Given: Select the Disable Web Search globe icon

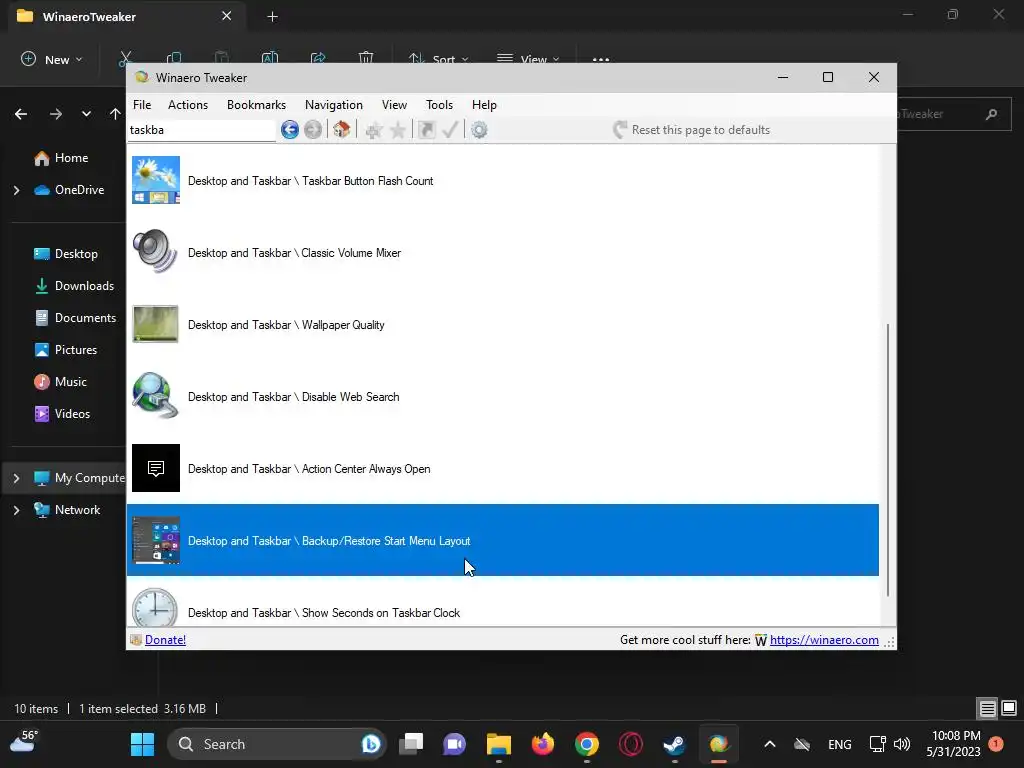Looking at the screenshot, I should (155, 396).
